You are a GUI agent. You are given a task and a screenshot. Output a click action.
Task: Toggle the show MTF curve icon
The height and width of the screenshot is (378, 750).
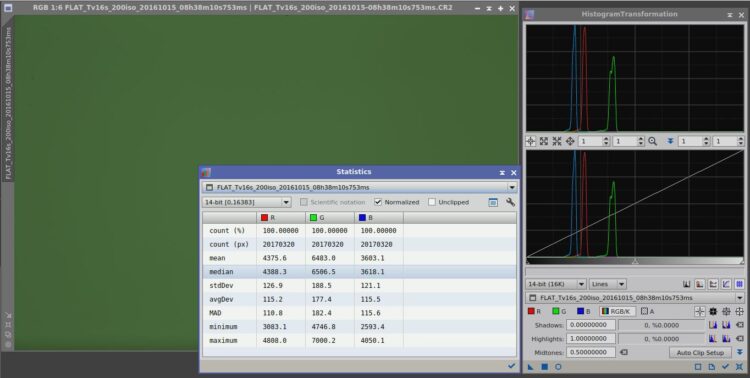coord(726,284)
